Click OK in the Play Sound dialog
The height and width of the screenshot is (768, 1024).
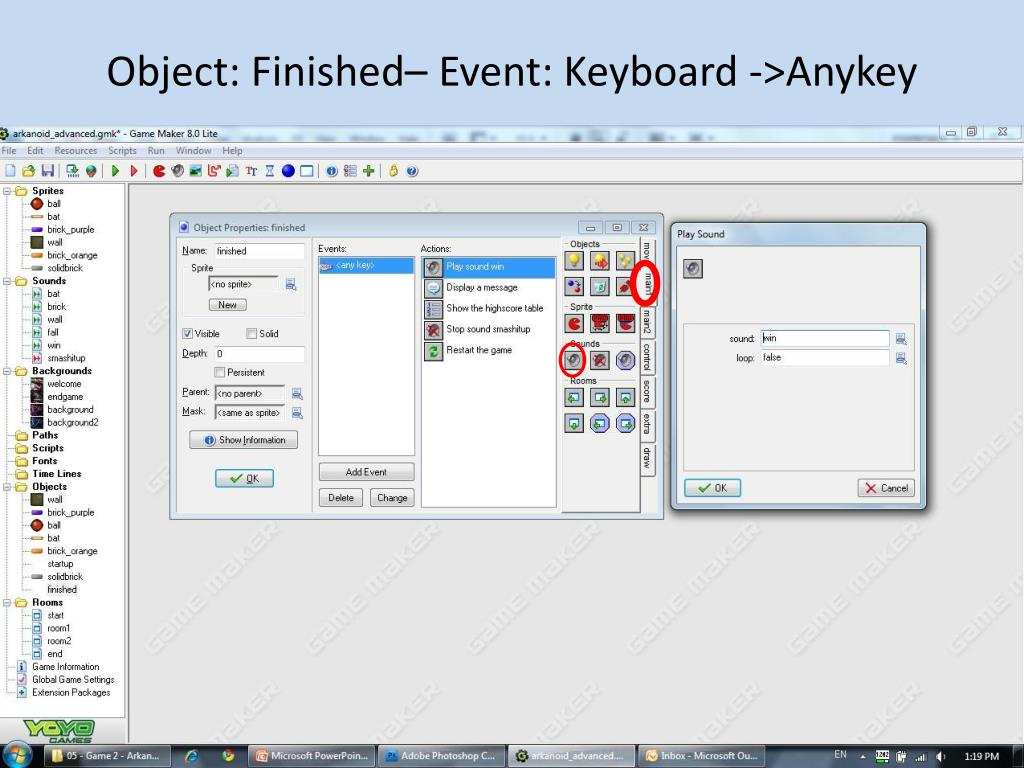click(712, 488)
